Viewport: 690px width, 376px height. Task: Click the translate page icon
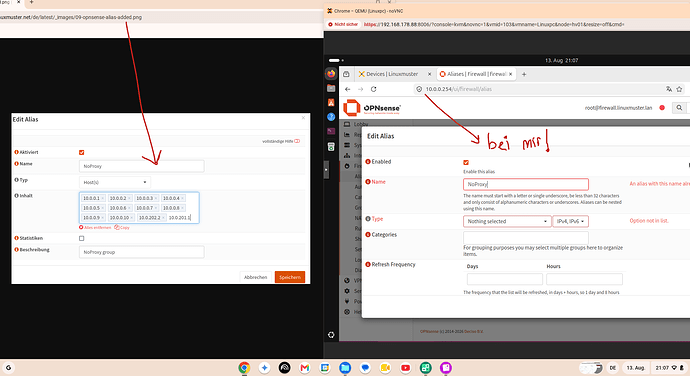click(x=669, y=89)
